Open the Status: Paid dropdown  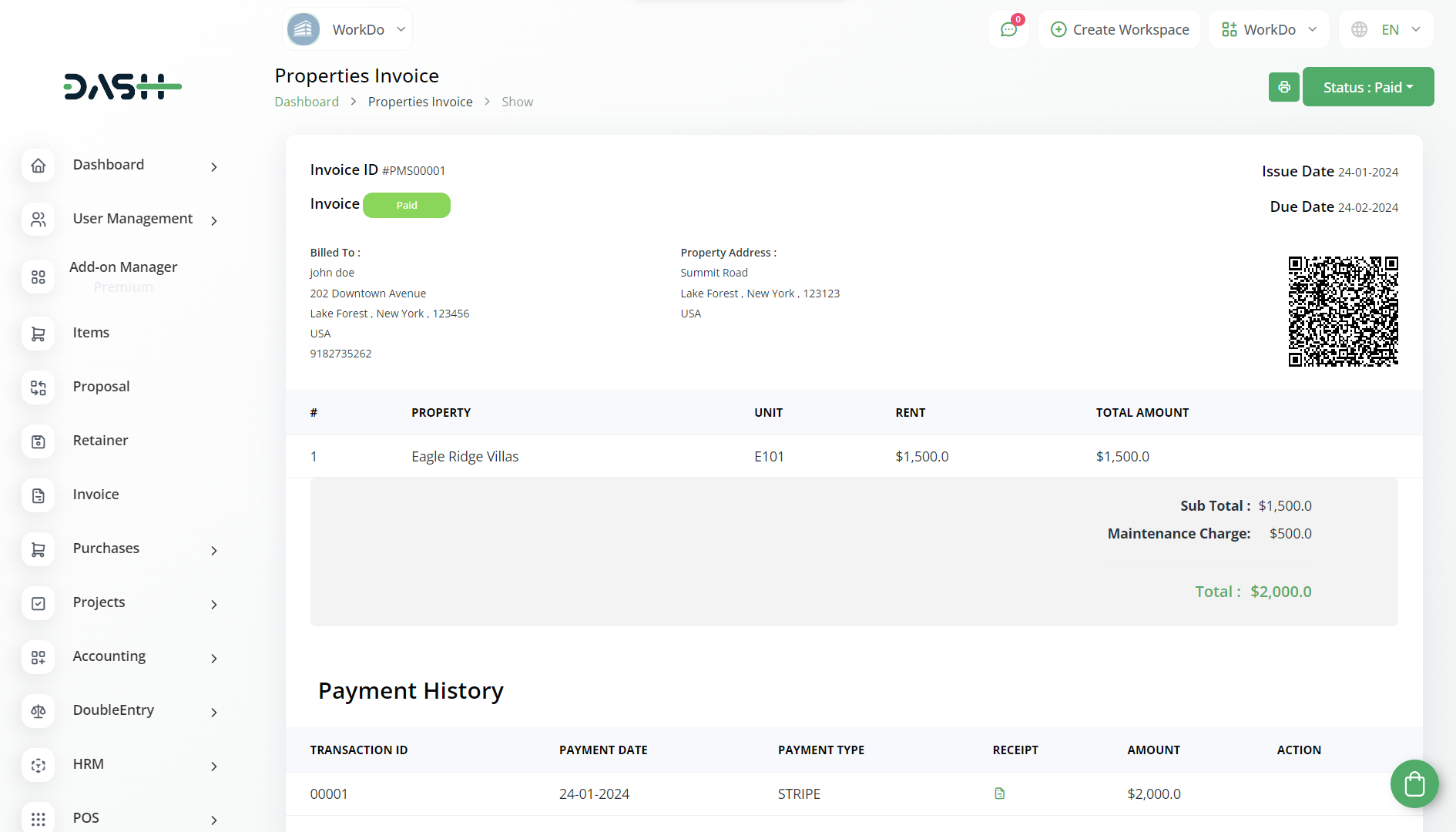(x=1367, y=87)
